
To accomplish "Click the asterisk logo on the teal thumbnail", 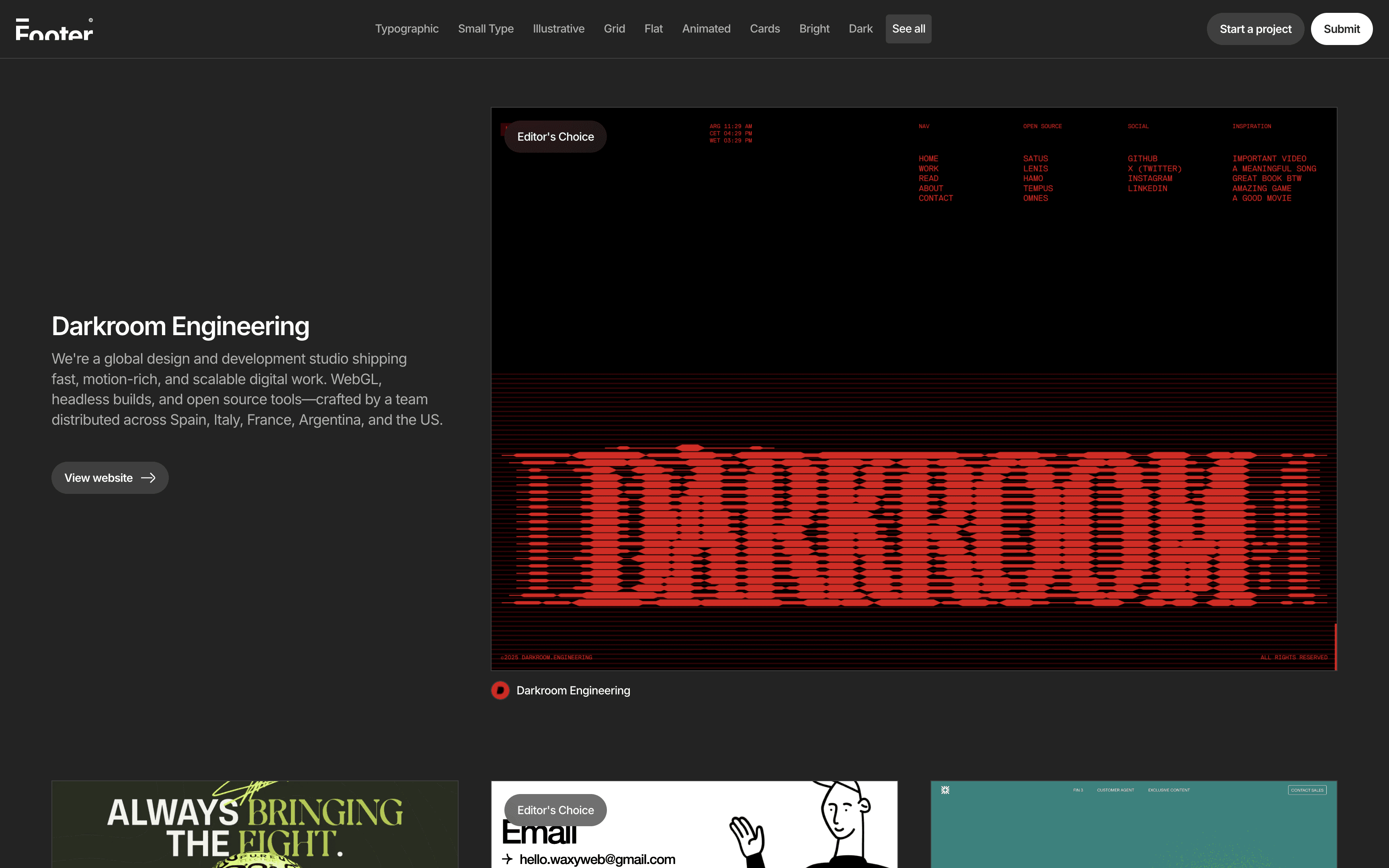I will (945, 789).
